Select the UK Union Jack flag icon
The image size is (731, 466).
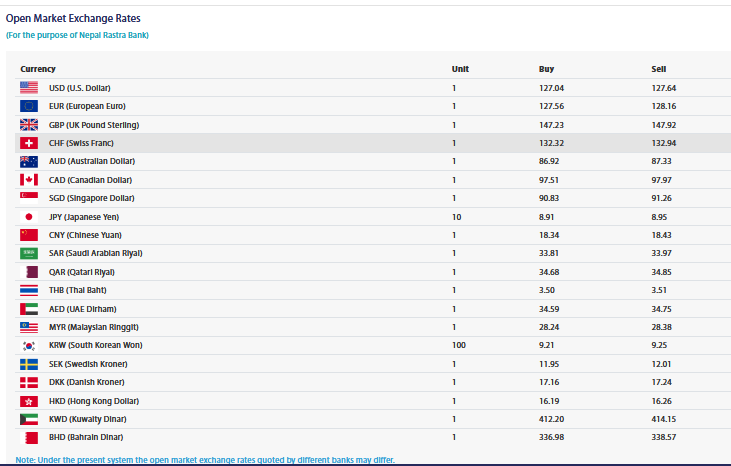click(29, 125)
